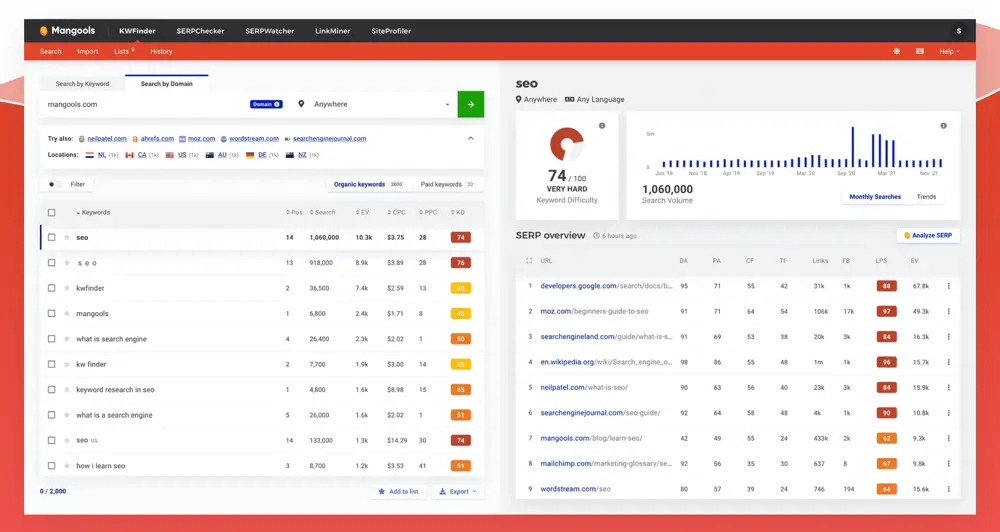Click the KD 74 badge for seo row
Image resolution: width=1000 pixels, height=532 pixels.
click(460, 237)
